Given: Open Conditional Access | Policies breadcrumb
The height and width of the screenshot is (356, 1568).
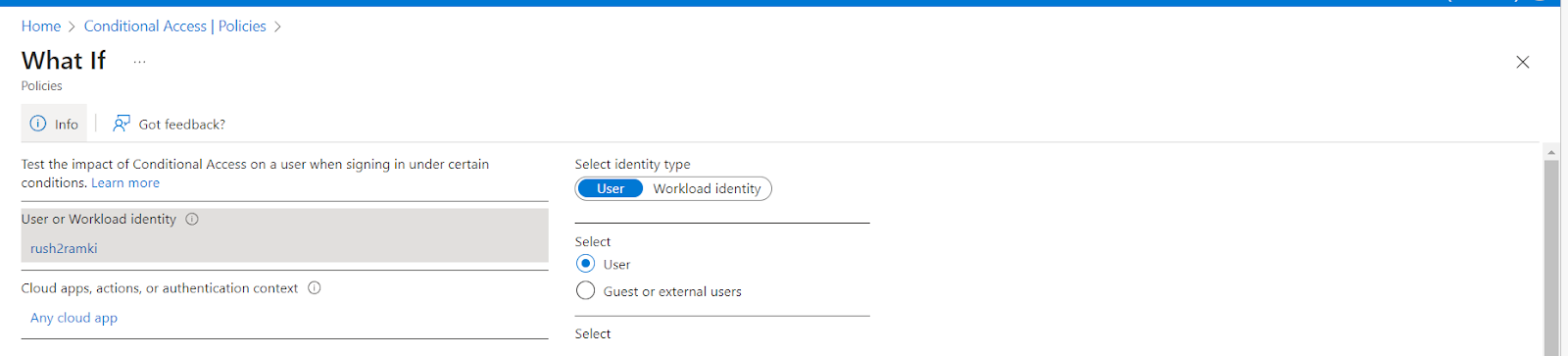Looking at the screenshot, I should tap(175, 26).
